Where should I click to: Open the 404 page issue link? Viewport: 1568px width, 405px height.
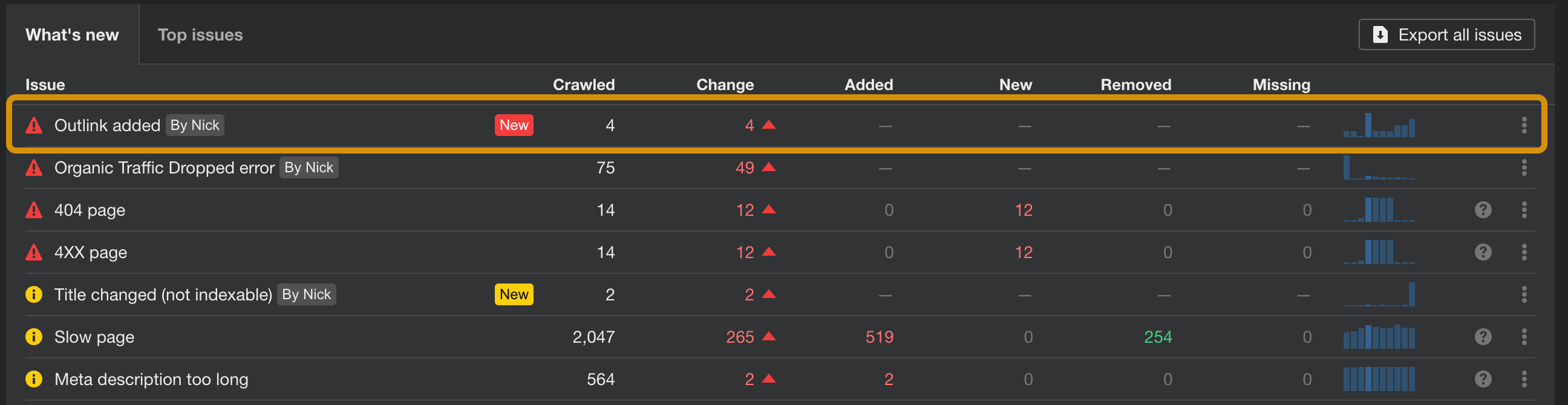(90, 210)
